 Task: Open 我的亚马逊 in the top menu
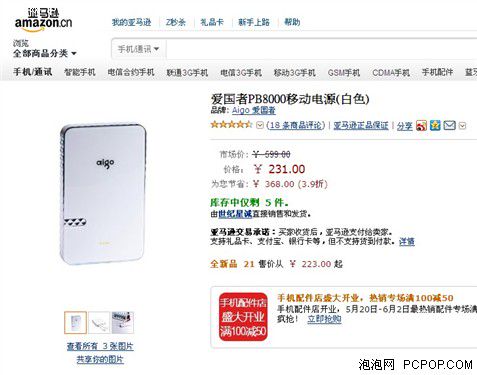(x=131, y=22)
